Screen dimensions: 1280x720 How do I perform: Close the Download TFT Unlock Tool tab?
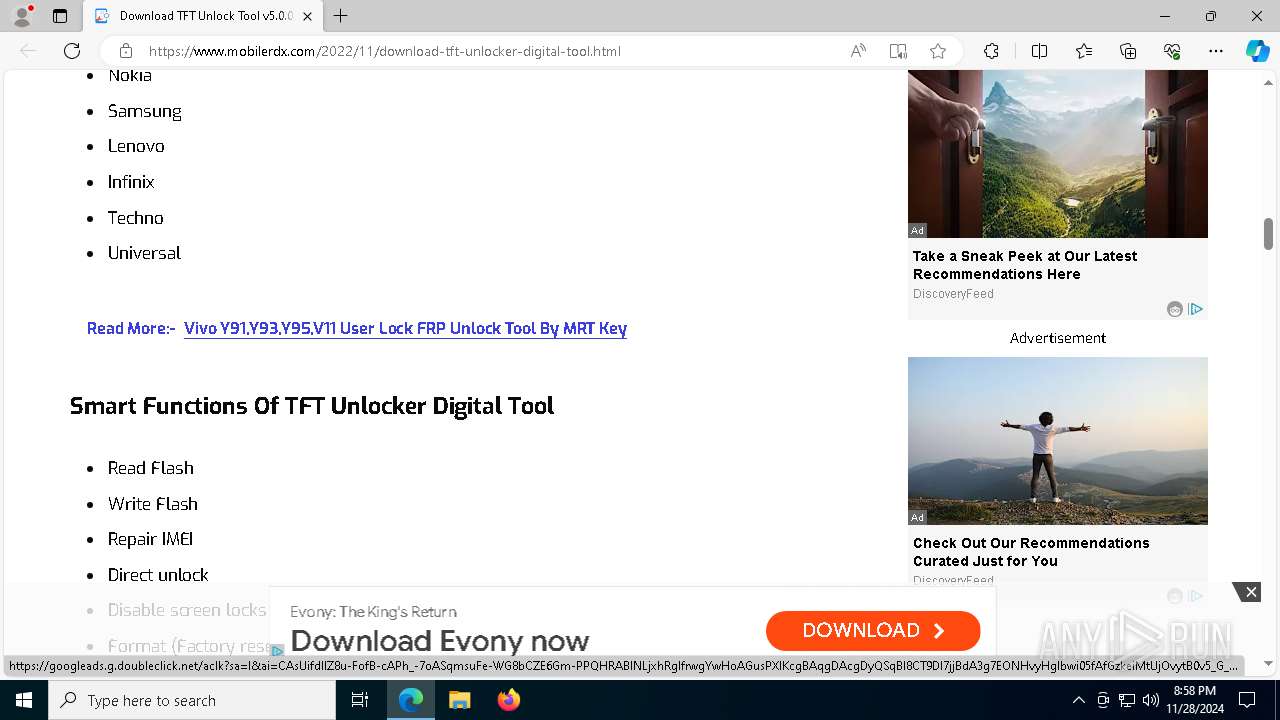click(x=307, y=16)
